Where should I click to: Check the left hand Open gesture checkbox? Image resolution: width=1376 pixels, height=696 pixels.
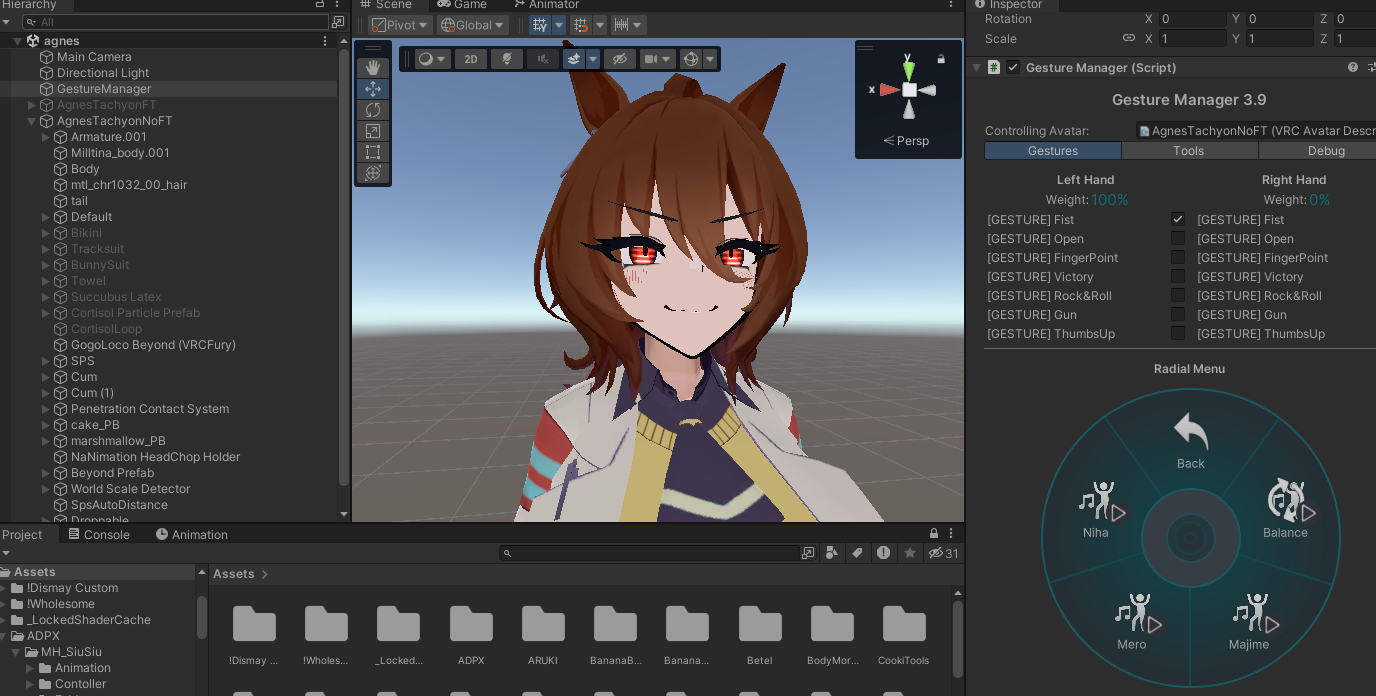tap(1178, 239)
